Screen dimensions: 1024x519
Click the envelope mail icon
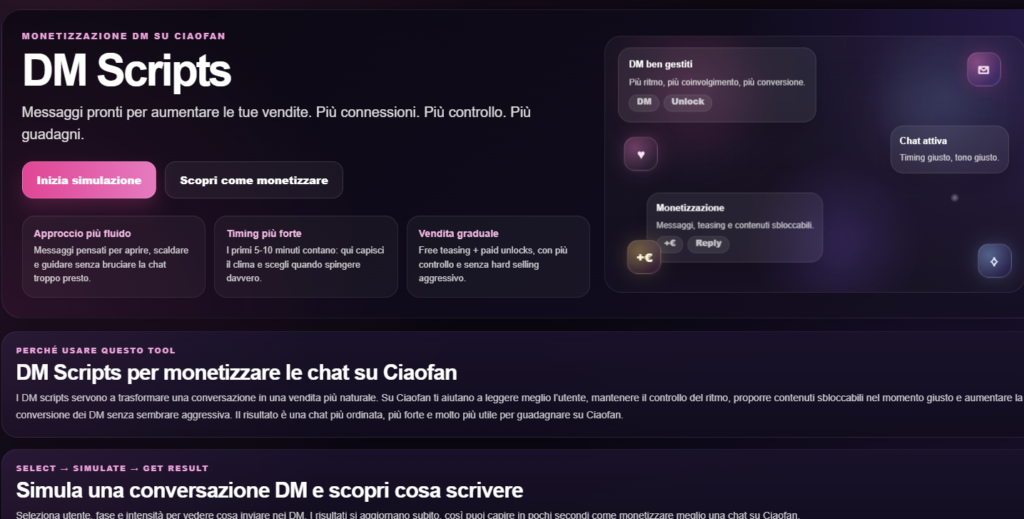pyautogui.click(x=984, y=69)
